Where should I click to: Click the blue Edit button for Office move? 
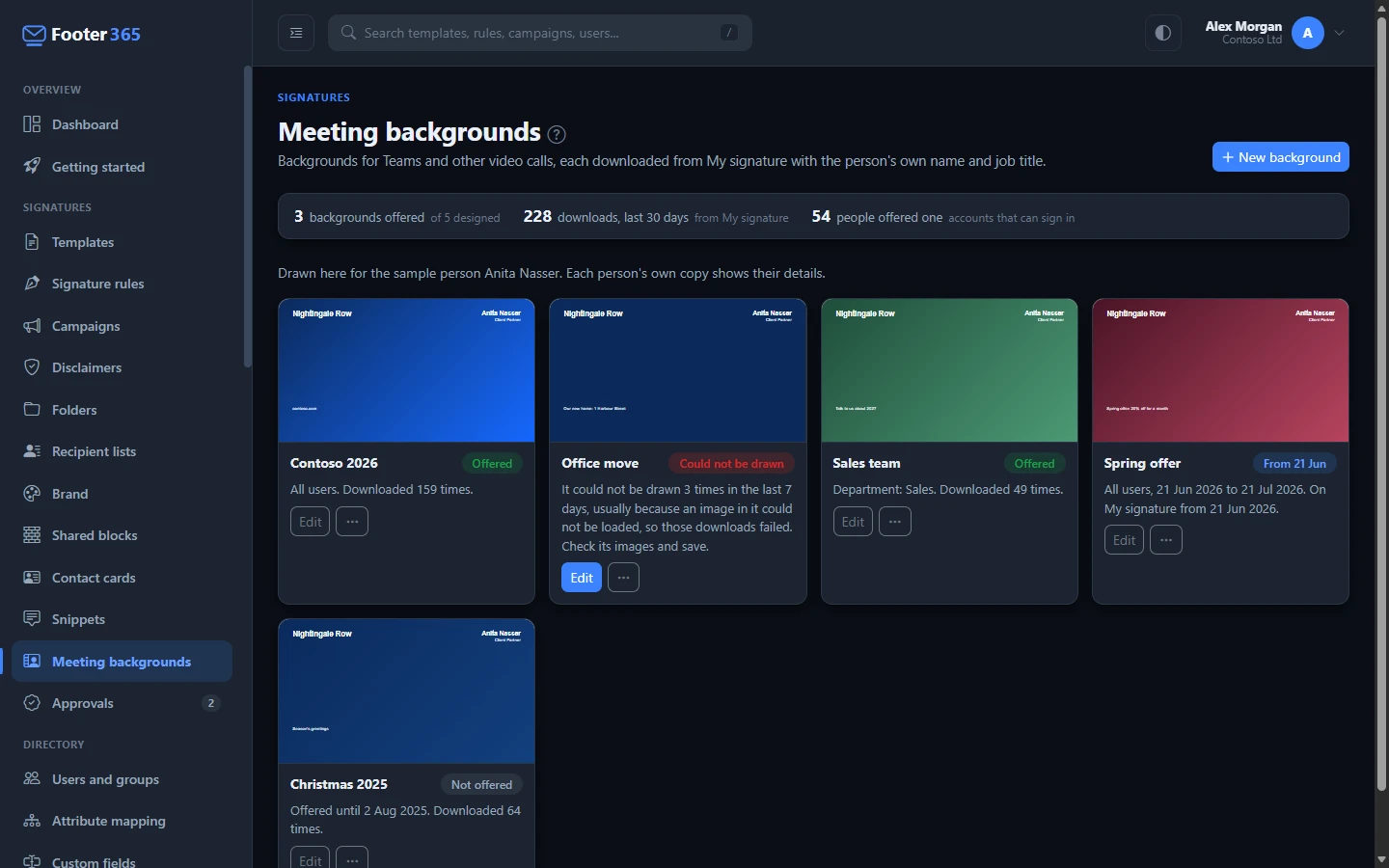click(x=582, y=578)
